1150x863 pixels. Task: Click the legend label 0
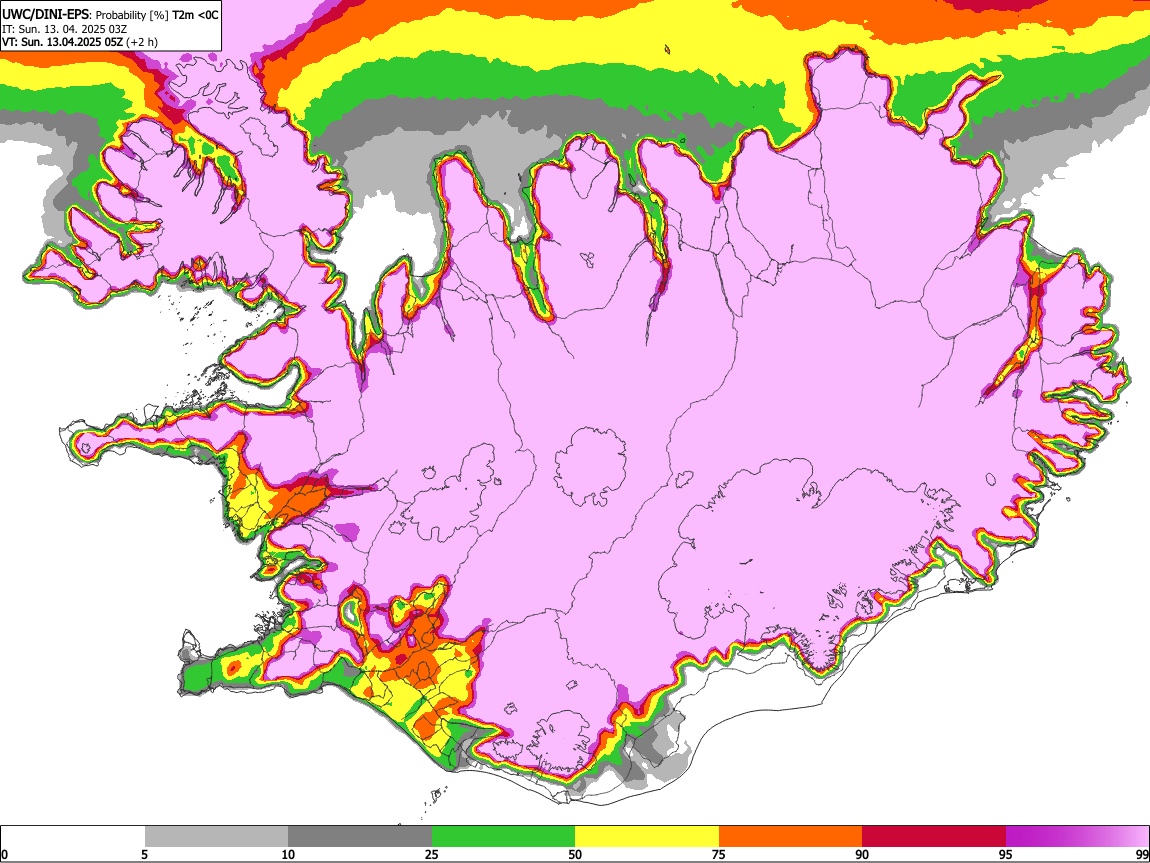coord(5,855)
